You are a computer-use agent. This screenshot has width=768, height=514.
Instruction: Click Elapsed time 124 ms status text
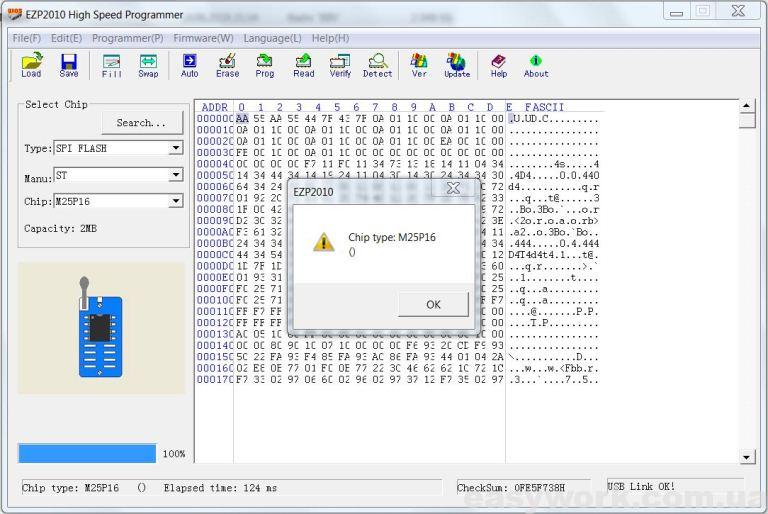click(x=220, y=488)
